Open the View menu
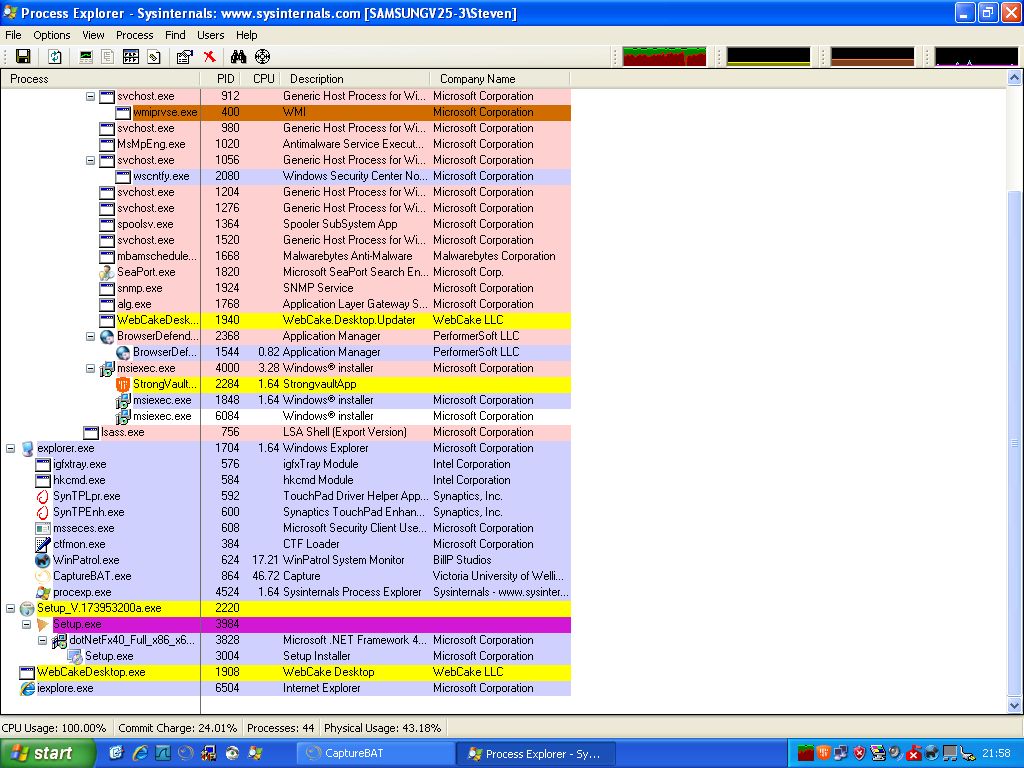The width and height of the screenshot is (1024, 768). pyautogui.click(x=93, y=35)
